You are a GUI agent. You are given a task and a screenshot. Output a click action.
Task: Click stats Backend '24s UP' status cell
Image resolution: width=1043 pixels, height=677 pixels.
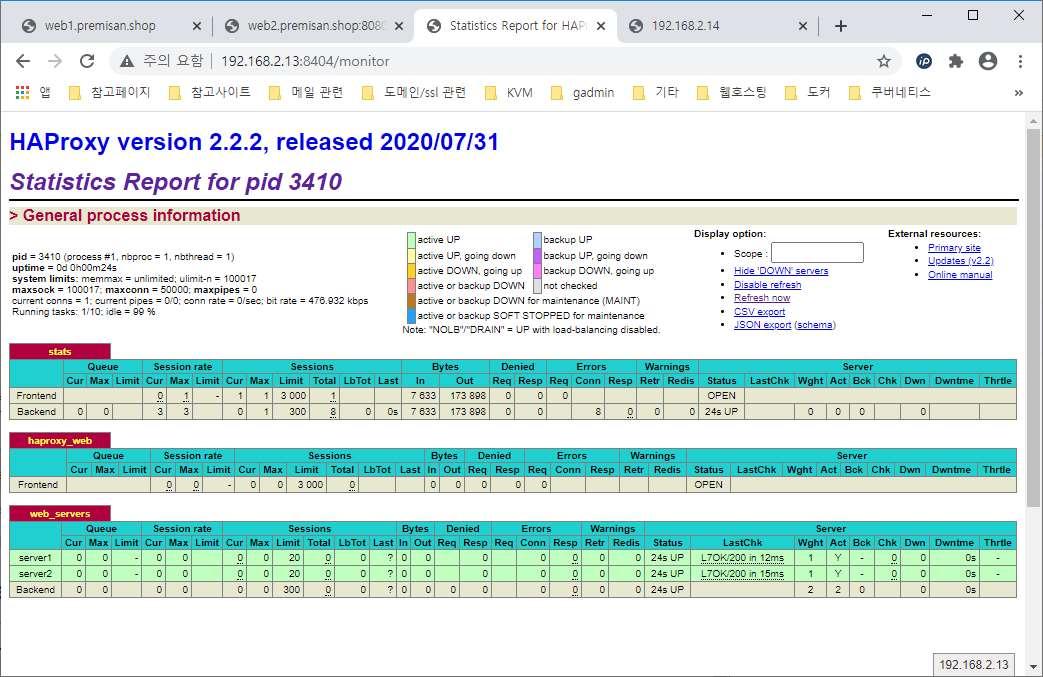point(721,412)
